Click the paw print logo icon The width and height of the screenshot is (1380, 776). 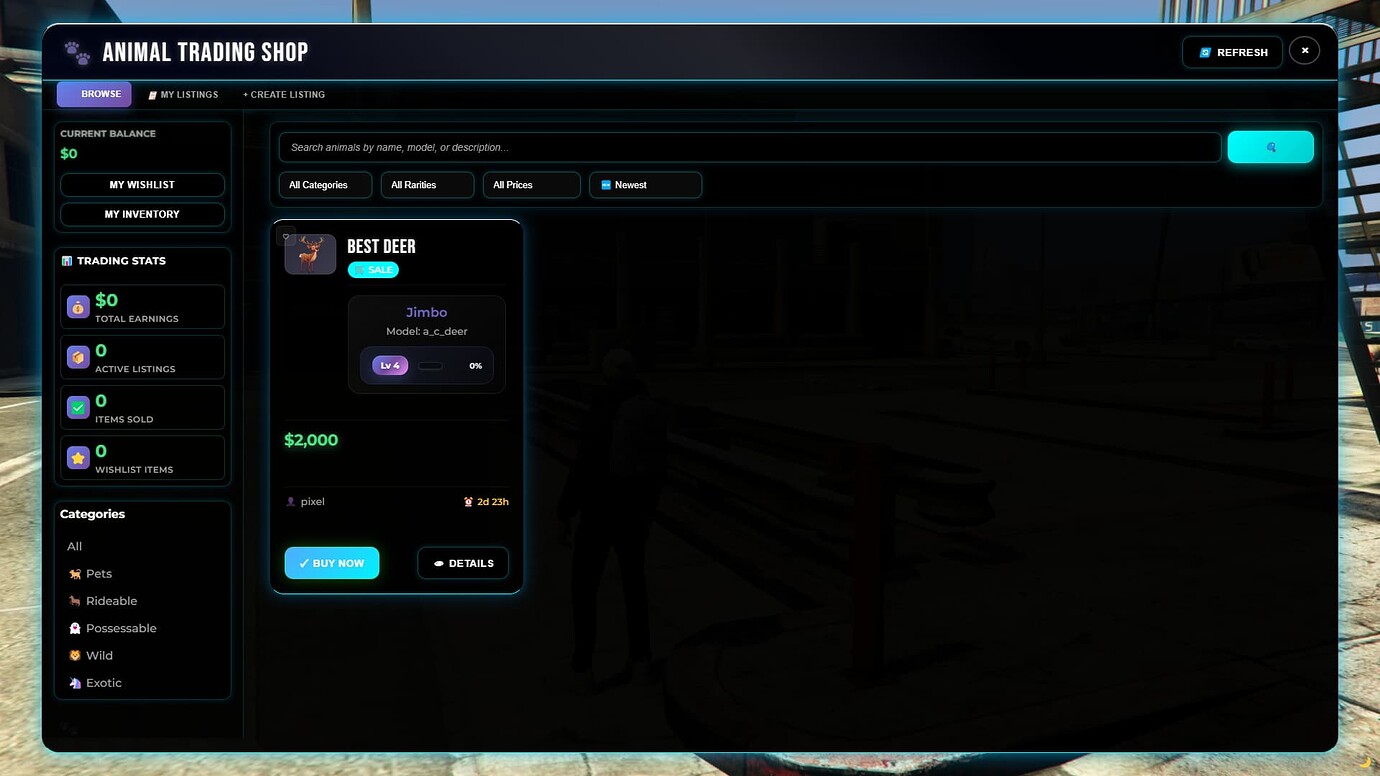(x=77, y=52)
